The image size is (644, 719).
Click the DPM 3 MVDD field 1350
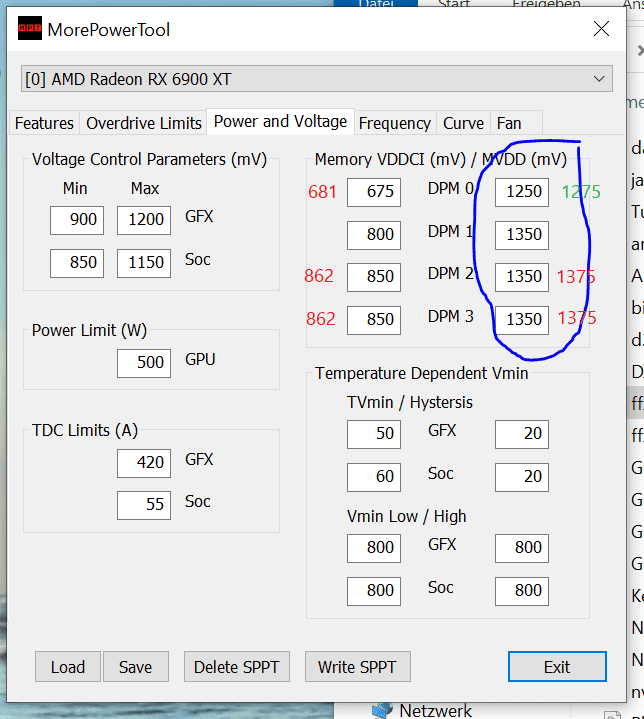522,320
